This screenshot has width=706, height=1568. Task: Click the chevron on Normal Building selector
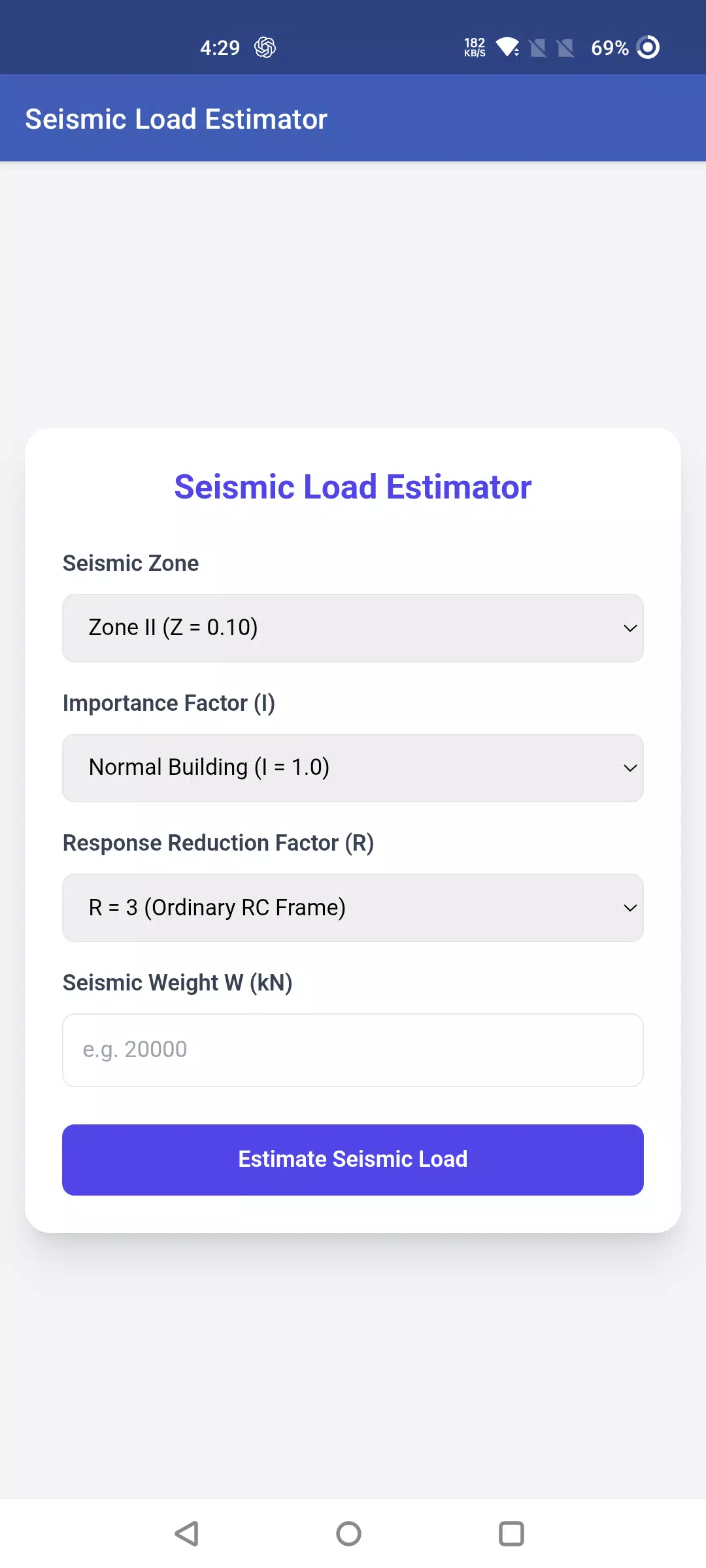(x=630, y=768)
